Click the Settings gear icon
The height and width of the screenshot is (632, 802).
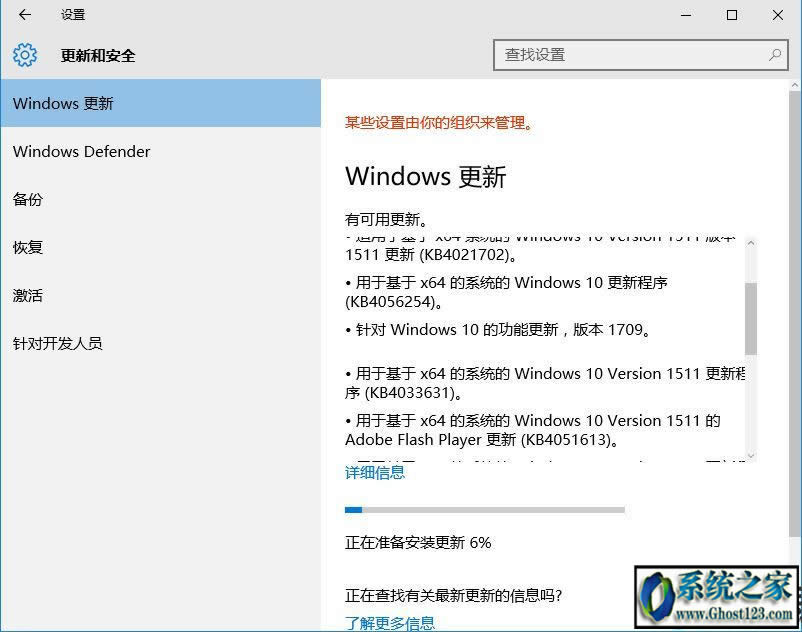pos(26,55)
